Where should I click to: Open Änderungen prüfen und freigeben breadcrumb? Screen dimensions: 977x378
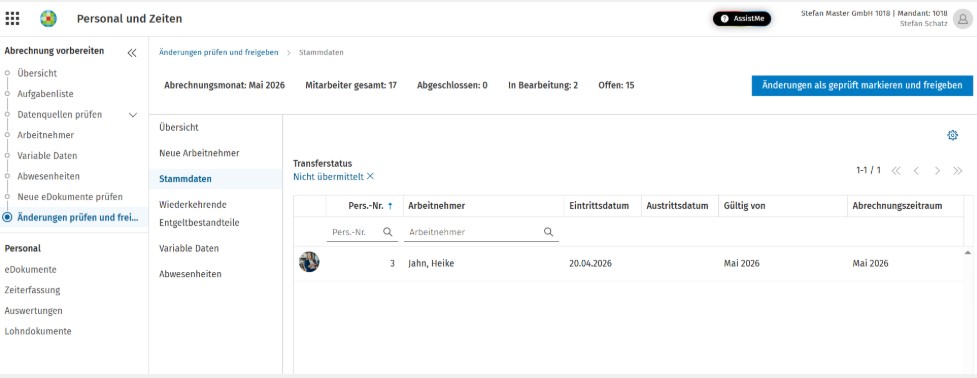point(219,53)
